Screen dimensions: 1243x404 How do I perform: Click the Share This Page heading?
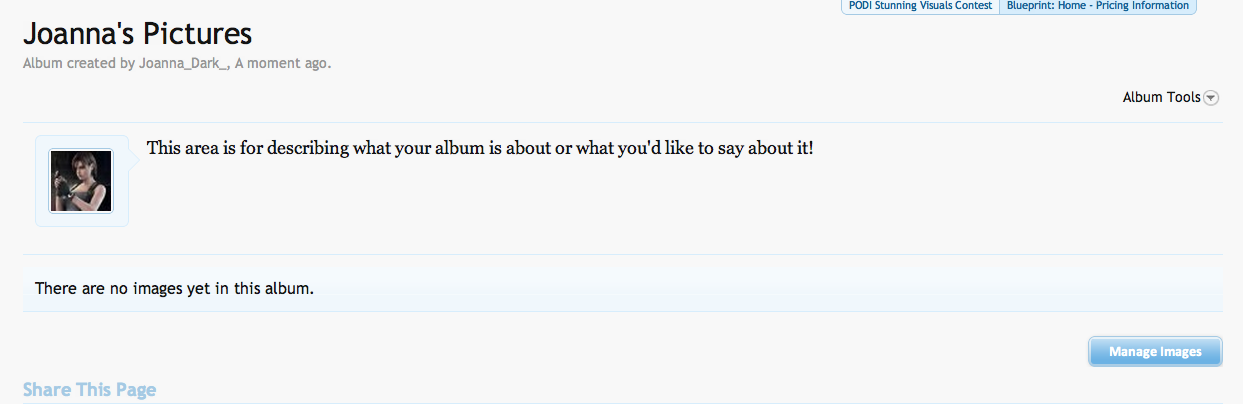pyautogui.click(x=89, y=390)
